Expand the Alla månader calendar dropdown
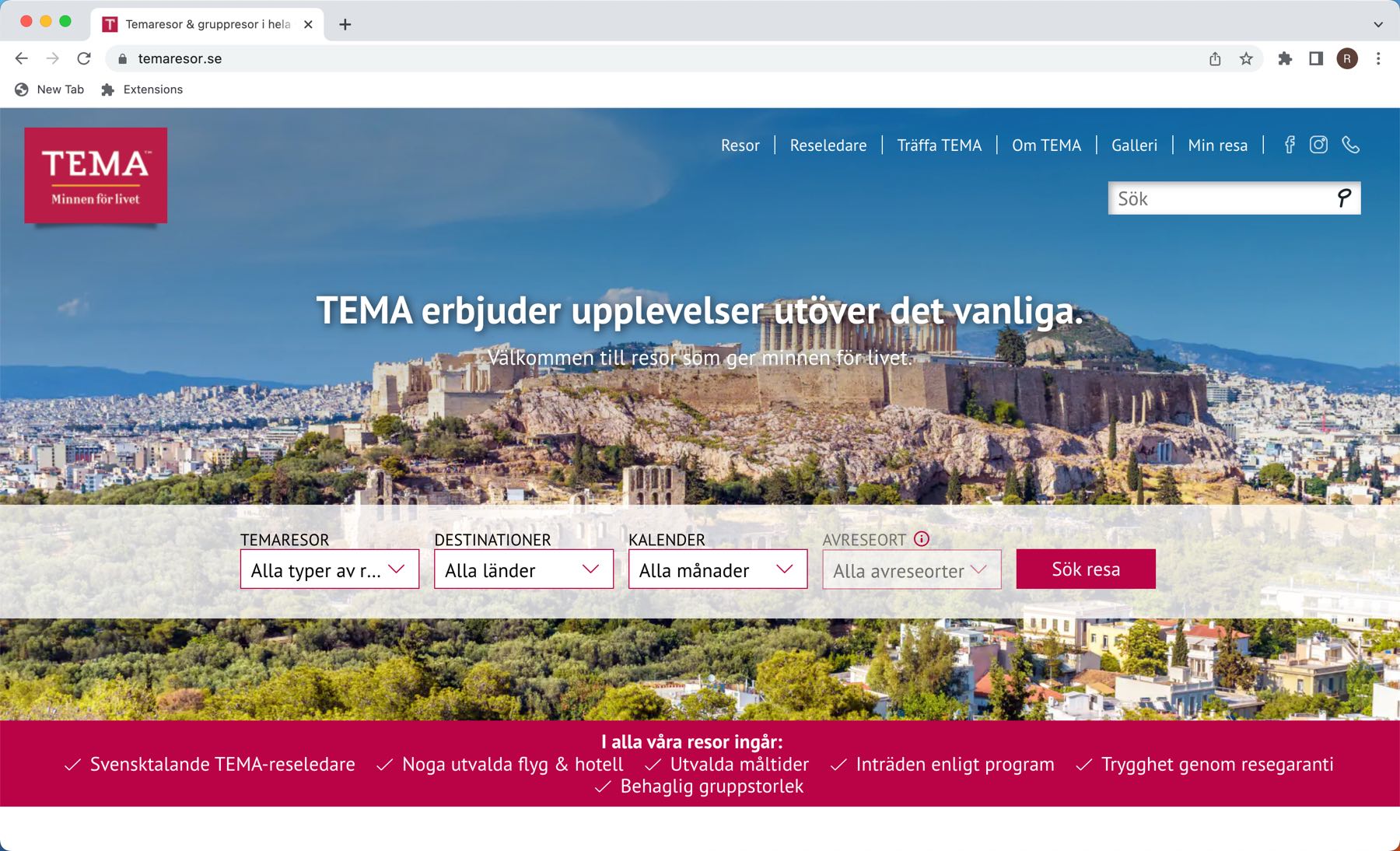This screenshot has height=851, width=1400. click(x=718, y=569)
